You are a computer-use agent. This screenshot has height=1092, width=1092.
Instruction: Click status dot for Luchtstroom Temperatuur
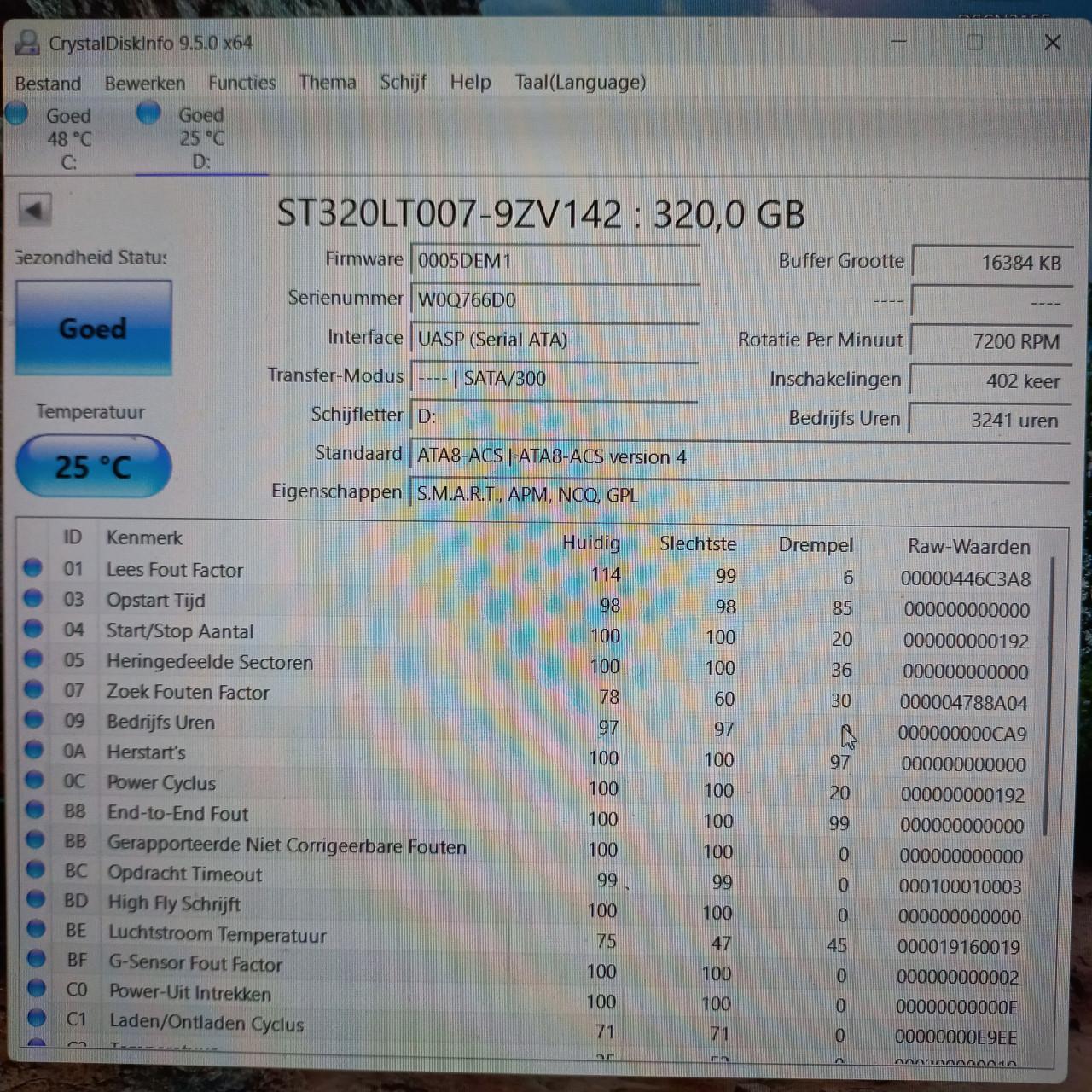(36, 929)
